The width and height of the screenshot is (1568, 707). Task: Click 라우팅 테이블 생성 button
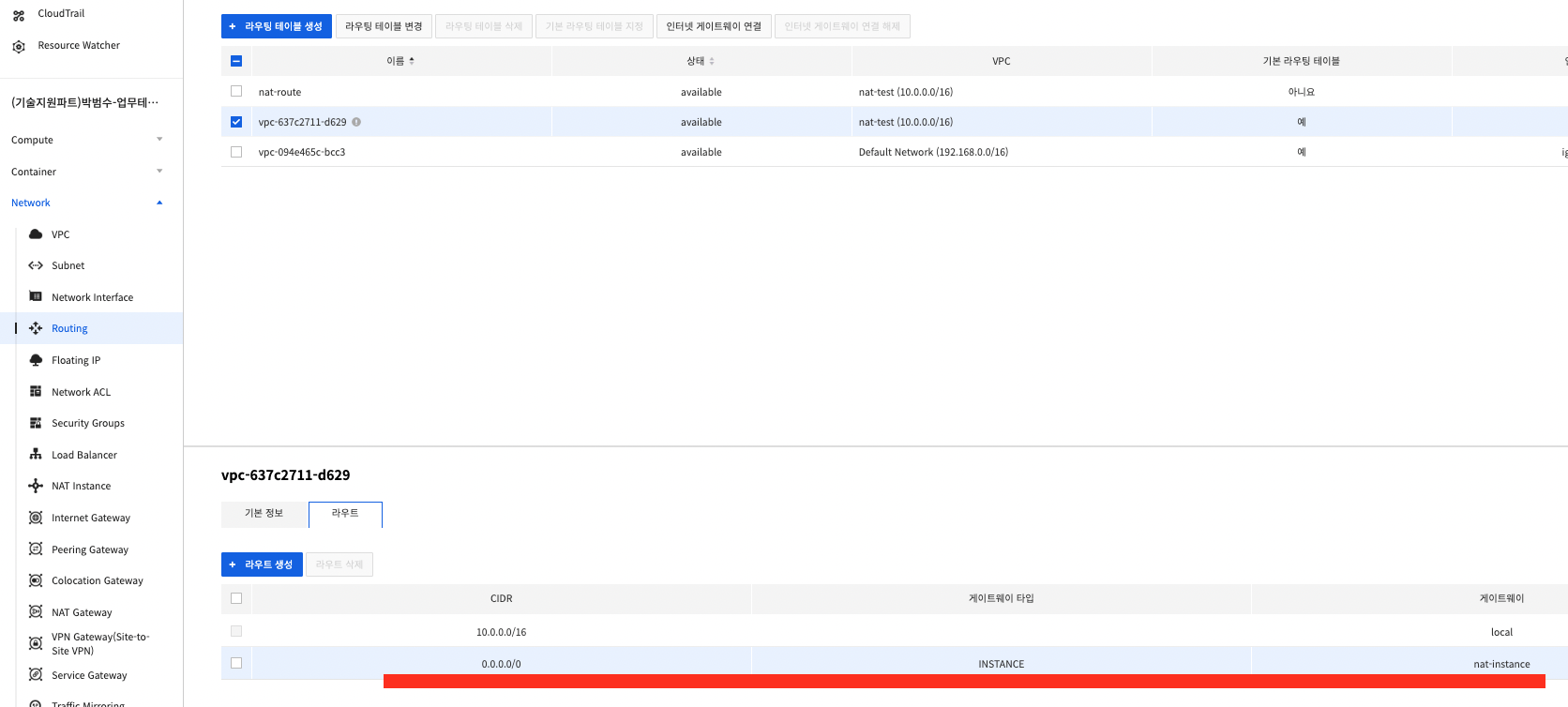point(277,26)
